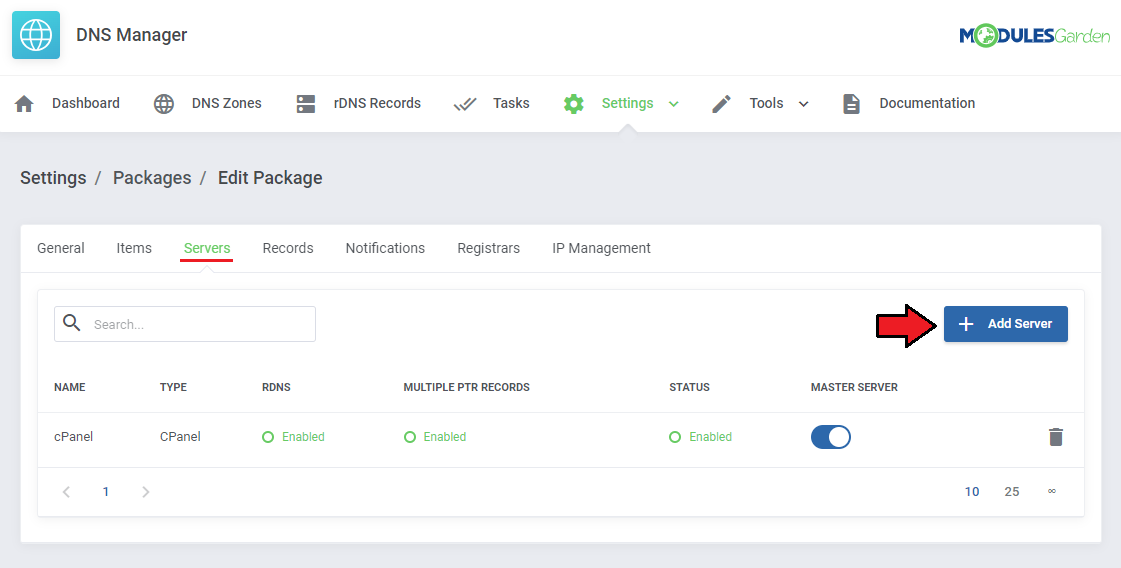1121x568 pixels.
Task: Click the Dashboard home icon
Action: [x=24, y=104]
